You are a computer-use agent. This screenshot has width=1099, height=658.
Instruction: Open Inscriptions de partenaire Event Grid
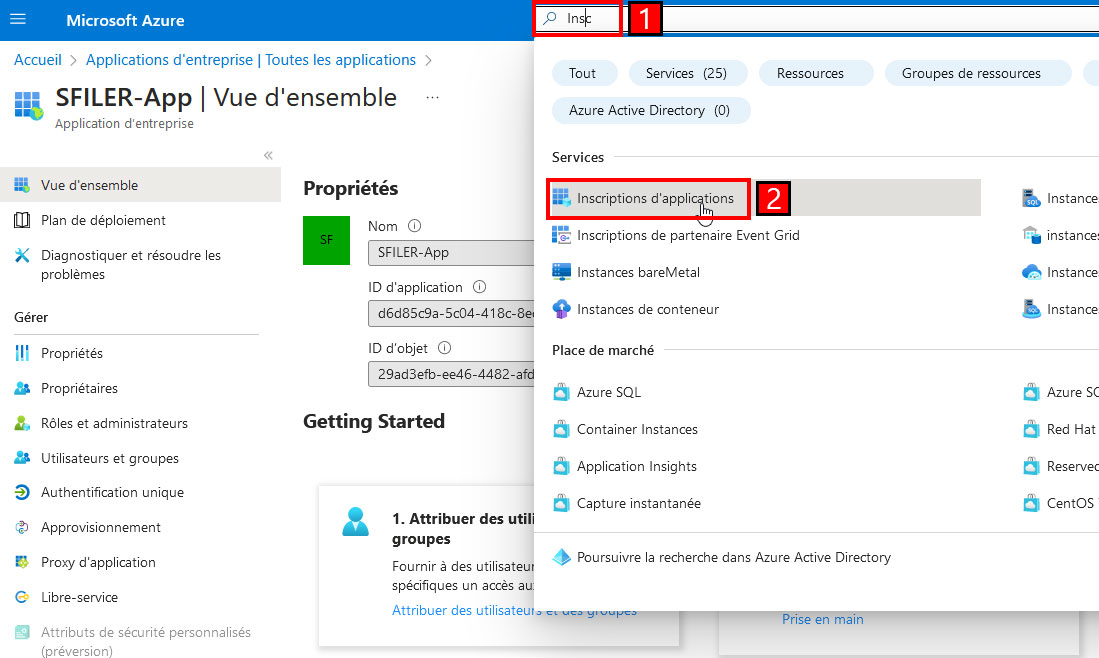tap(688, 235)
